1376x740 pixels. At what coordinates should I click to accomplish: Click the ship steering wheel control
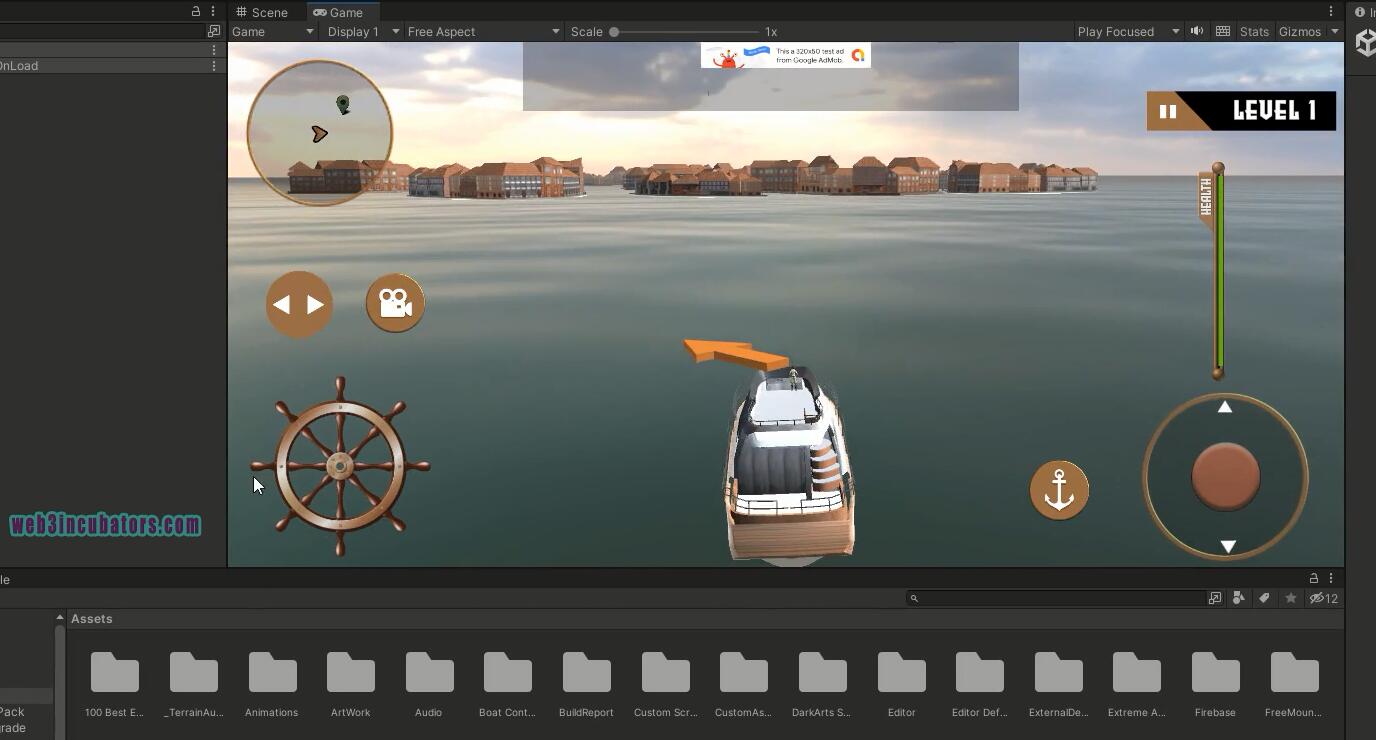[340, 466]
